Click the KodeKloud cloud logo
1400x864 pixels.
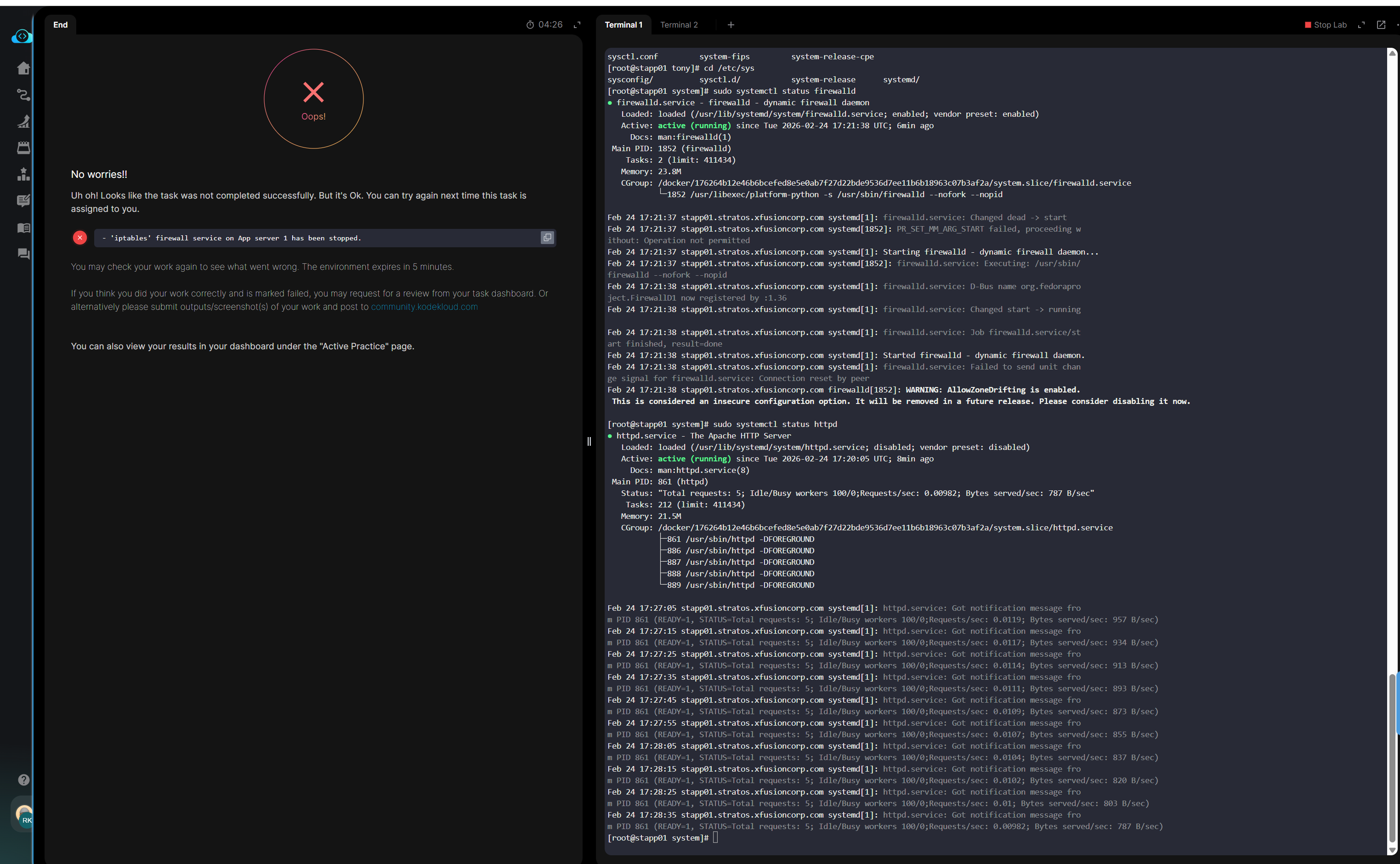click(22, 37)
